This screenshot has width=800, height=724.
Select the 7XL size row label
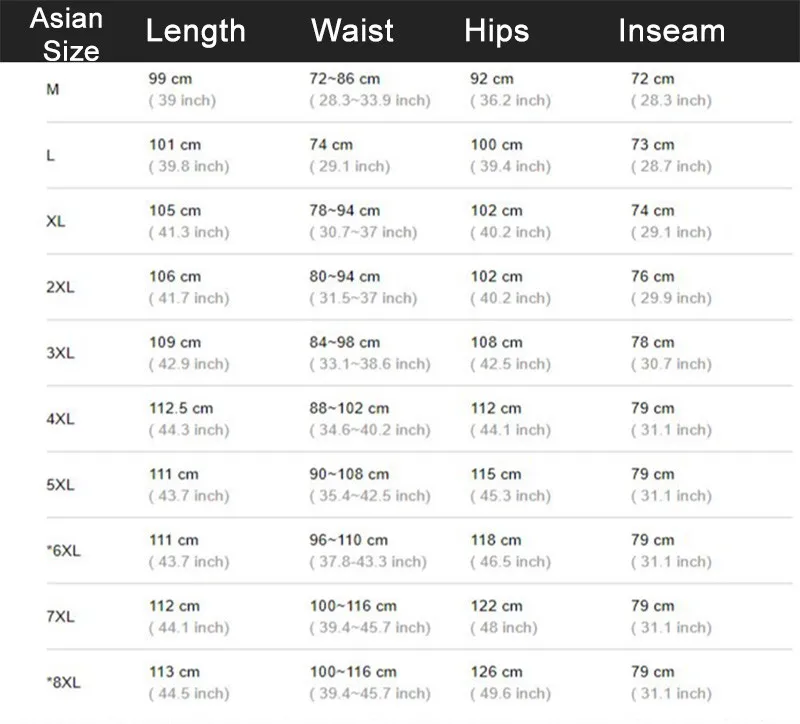tap(60, 616)
